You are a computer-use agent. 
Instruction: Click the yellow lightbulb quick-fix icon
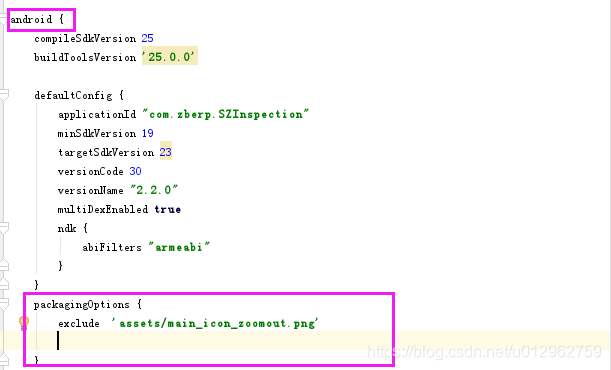(24, 323)
